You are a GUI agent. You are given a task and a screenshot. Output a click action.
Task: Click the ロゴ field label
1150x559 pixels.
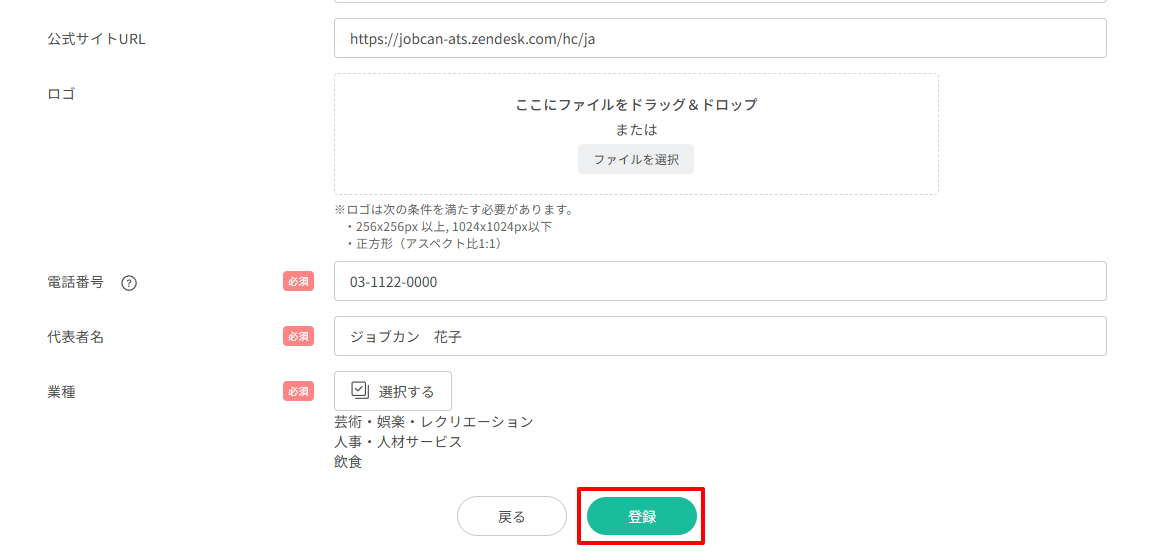[x=61, y=94]
